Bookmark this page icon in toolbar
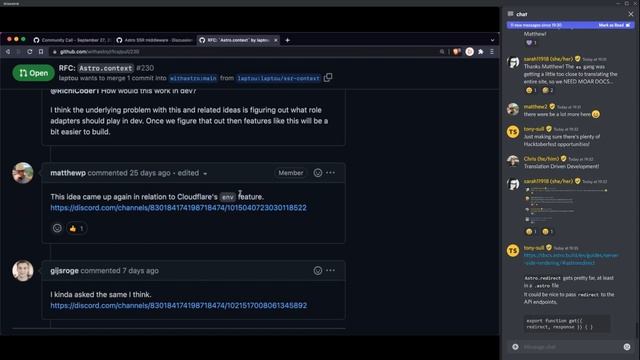The image size is (640, 360). point(41,52)
